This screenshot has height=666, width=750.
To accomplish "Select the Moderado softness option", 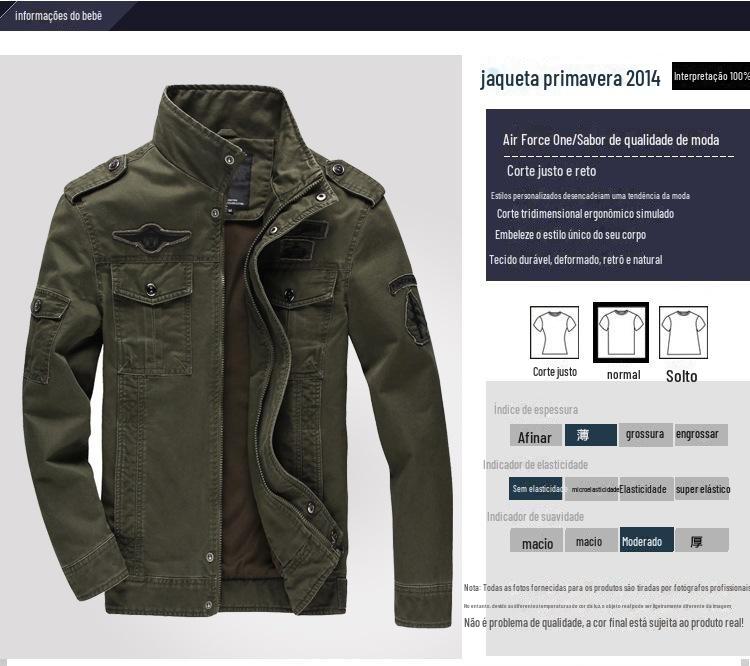I will 647,540.
